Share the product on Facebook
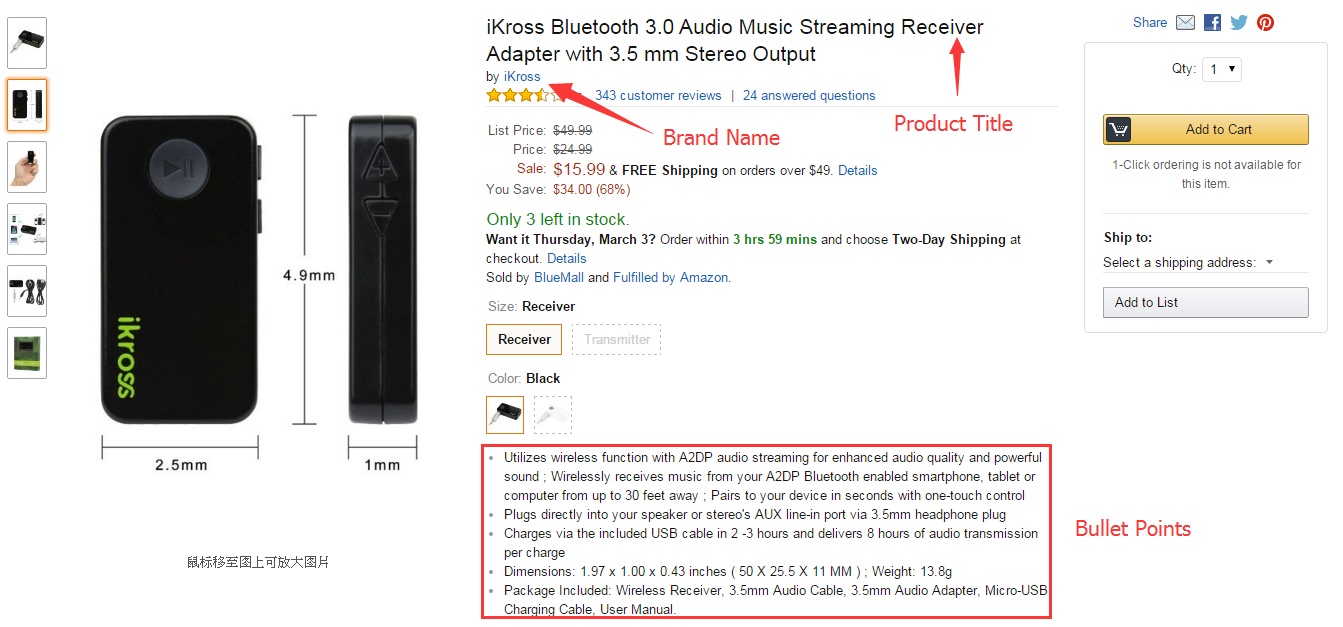1343x627 pixels. coord(1212,22)
